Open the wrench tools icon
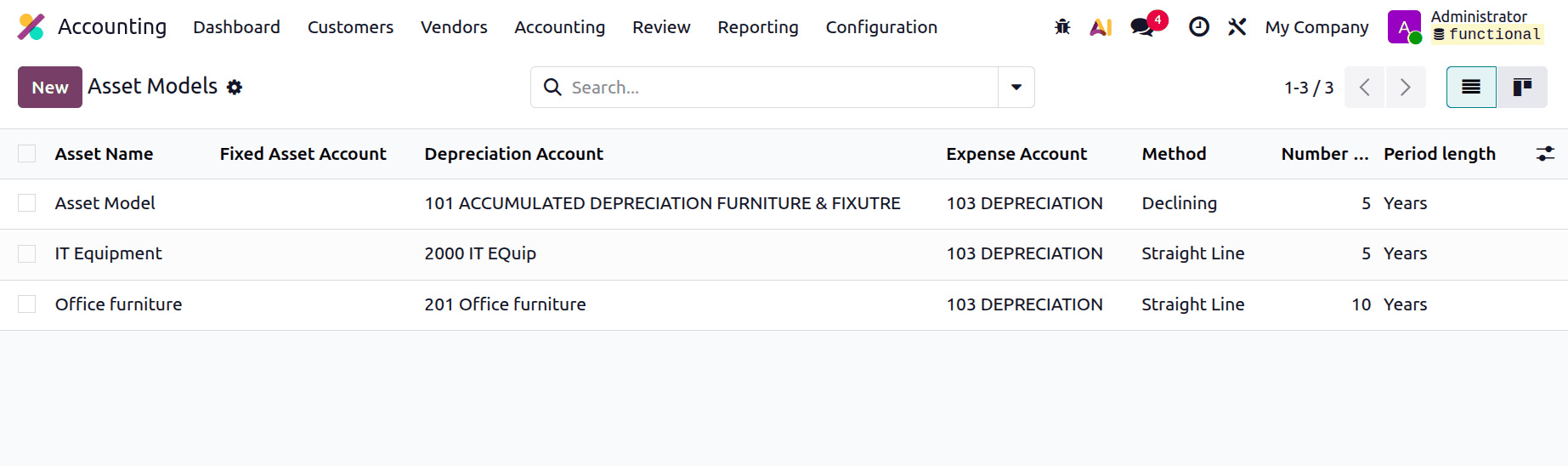The height and width of the screenshot is (466, 1568). [x=1237, y=27]
